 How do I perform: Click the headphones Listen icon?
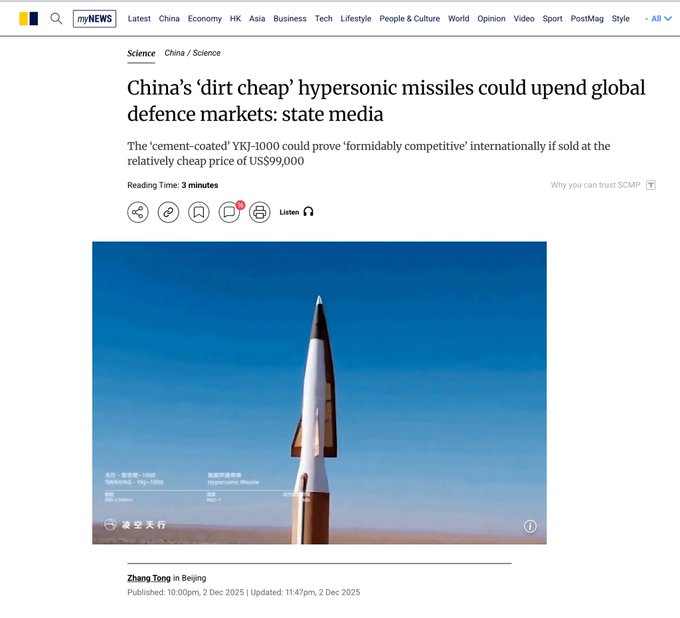click(x=308, y=212)
